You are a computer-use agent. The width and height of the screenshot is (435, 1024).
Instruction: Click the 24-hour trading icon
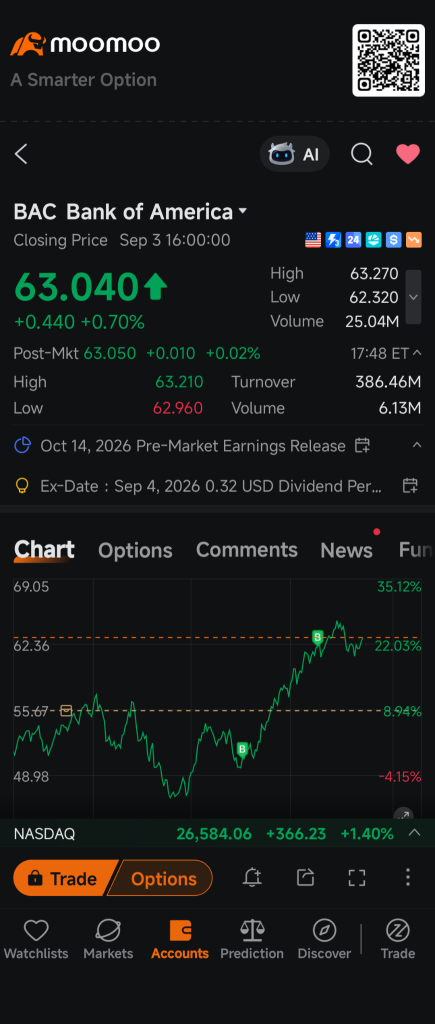pos(353,240)
